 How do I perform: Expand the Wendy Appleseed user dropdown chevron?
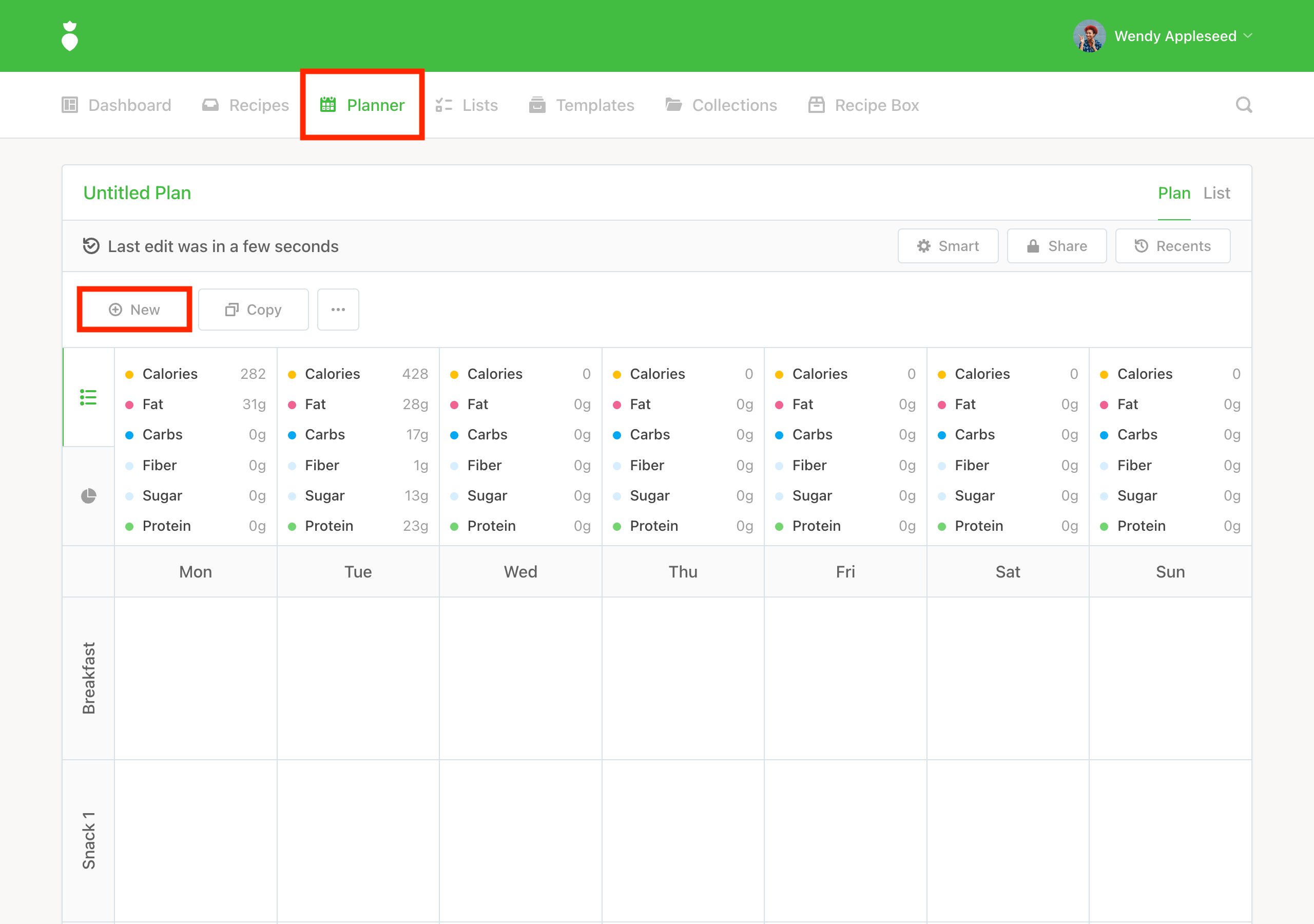pos(1248,36)
